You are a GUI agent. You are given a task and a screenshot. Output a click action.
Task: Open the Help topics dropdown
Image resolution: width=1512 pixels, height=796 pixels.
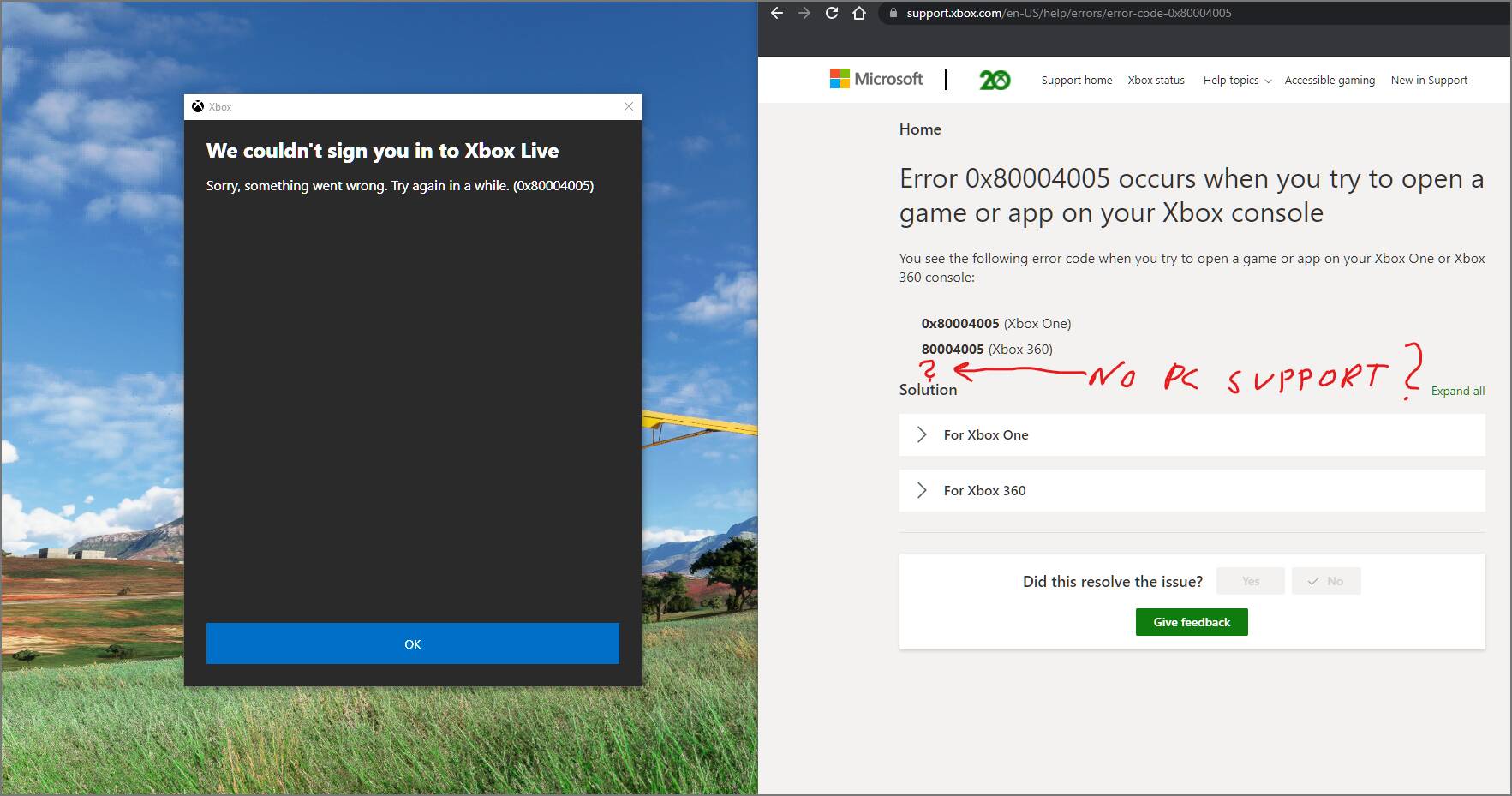[x=1237, y=80]
